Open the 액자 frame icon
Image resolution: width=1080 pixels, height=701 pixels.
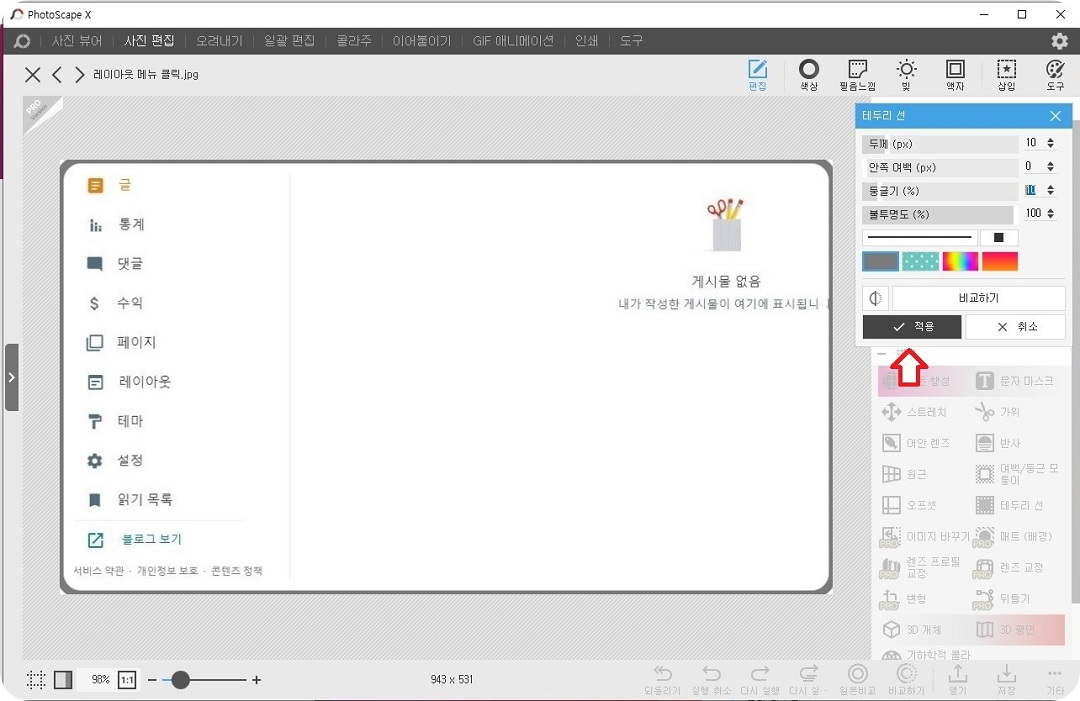click(x=955, y=74)
